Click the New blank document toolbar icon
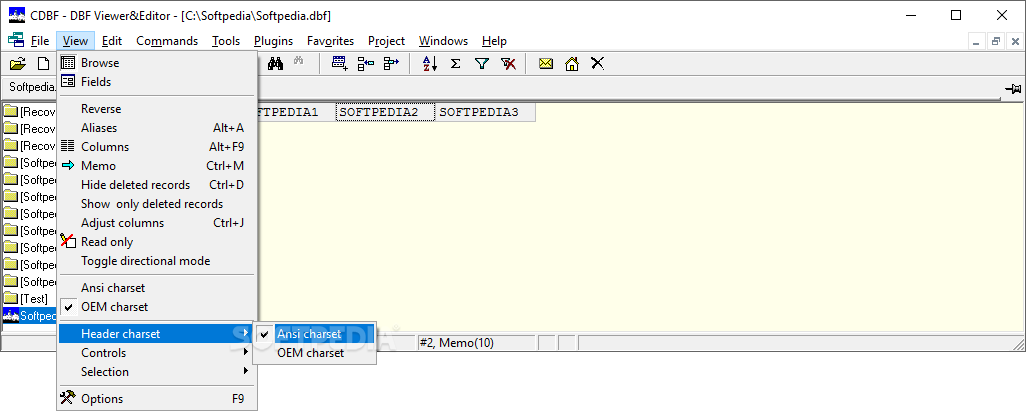Screen dimensions: 1026x411 click(x=43, y=63)
